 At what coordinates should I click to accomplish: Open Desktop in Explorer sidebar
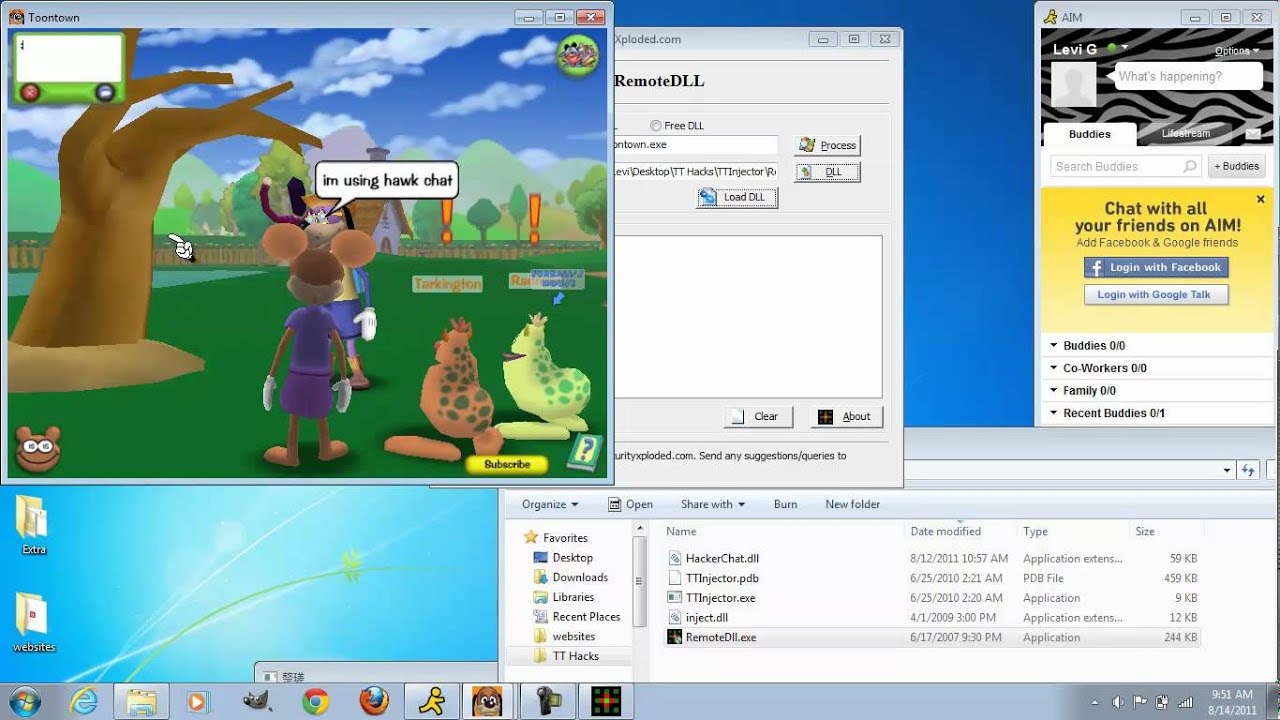tap(572, 558)
